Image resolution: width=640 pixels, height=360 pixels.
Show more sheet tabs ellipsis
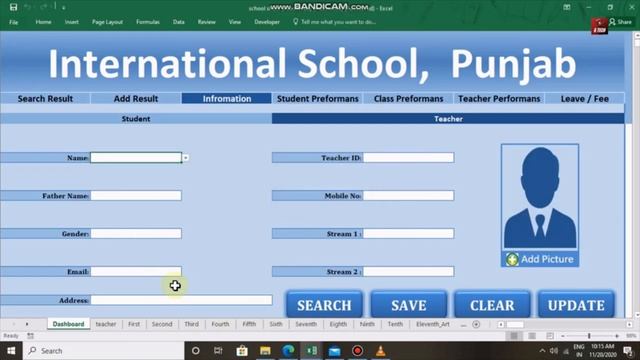click(463, 324)
